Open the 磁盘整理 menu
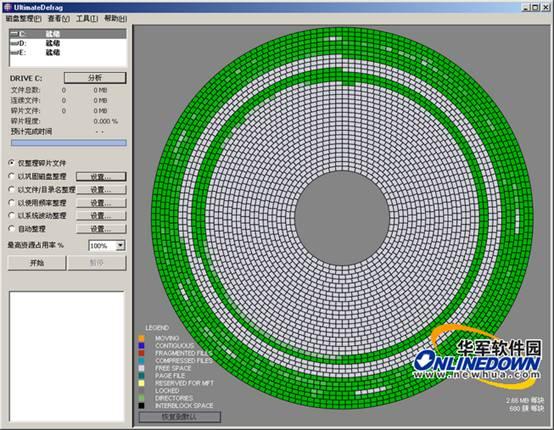 tap(24, 18)
